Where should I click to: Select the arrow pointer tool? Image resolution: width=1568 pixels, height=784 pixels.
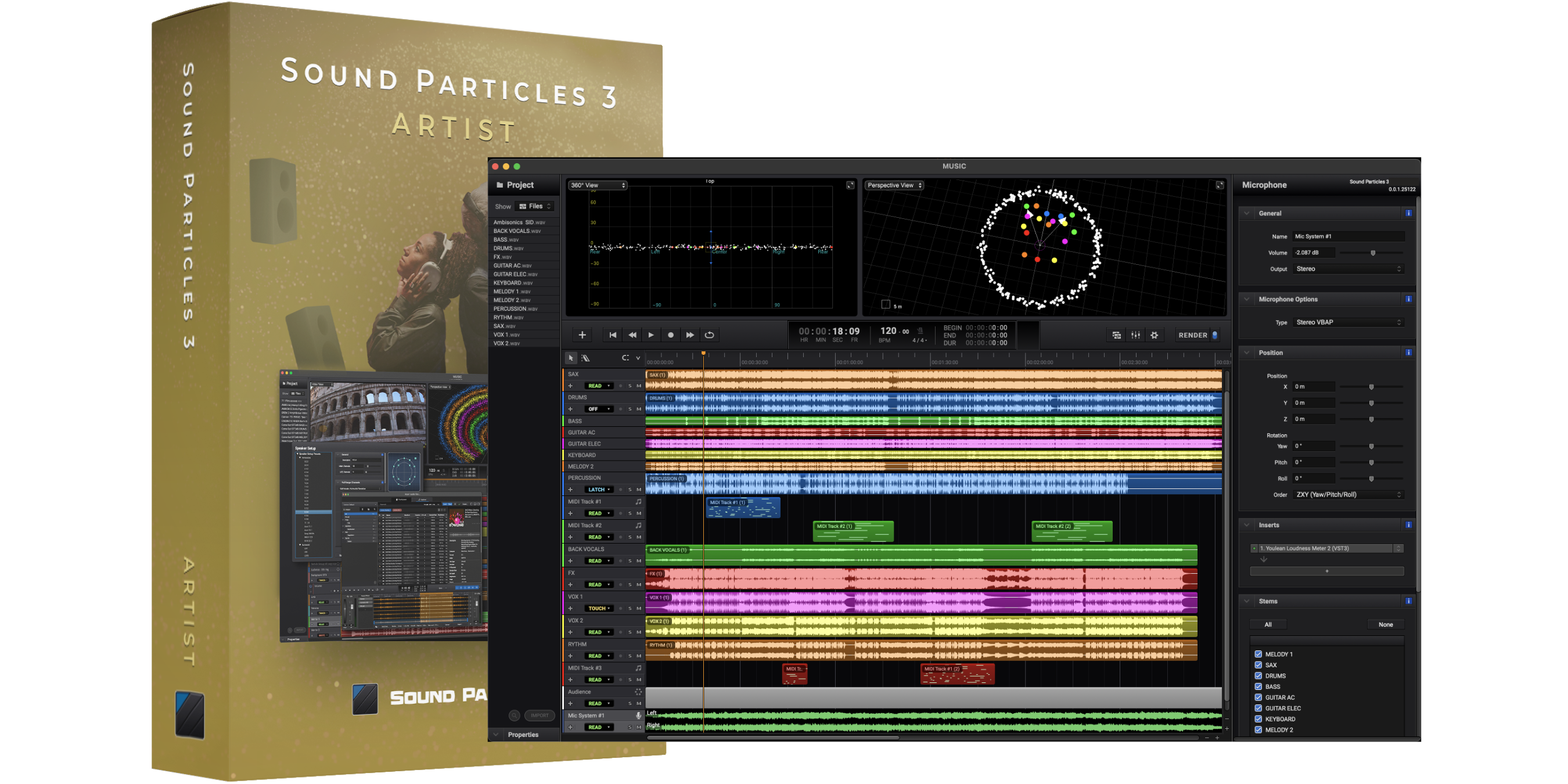570,358
